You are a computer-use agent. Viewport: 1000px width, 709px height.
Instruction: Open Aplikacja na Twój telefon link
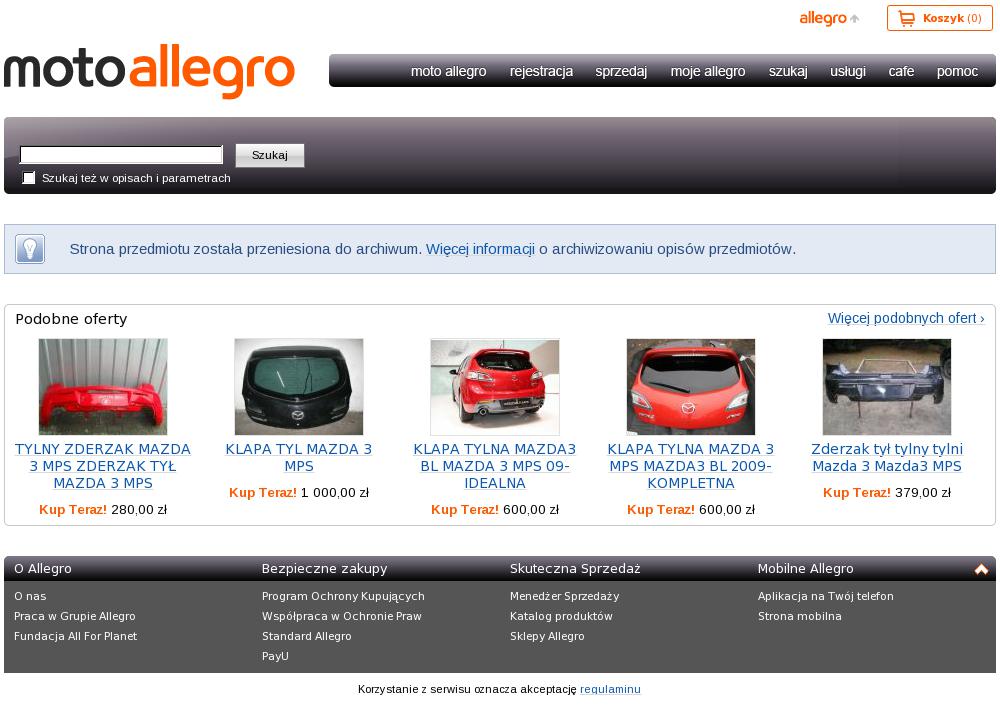[826, 596]
